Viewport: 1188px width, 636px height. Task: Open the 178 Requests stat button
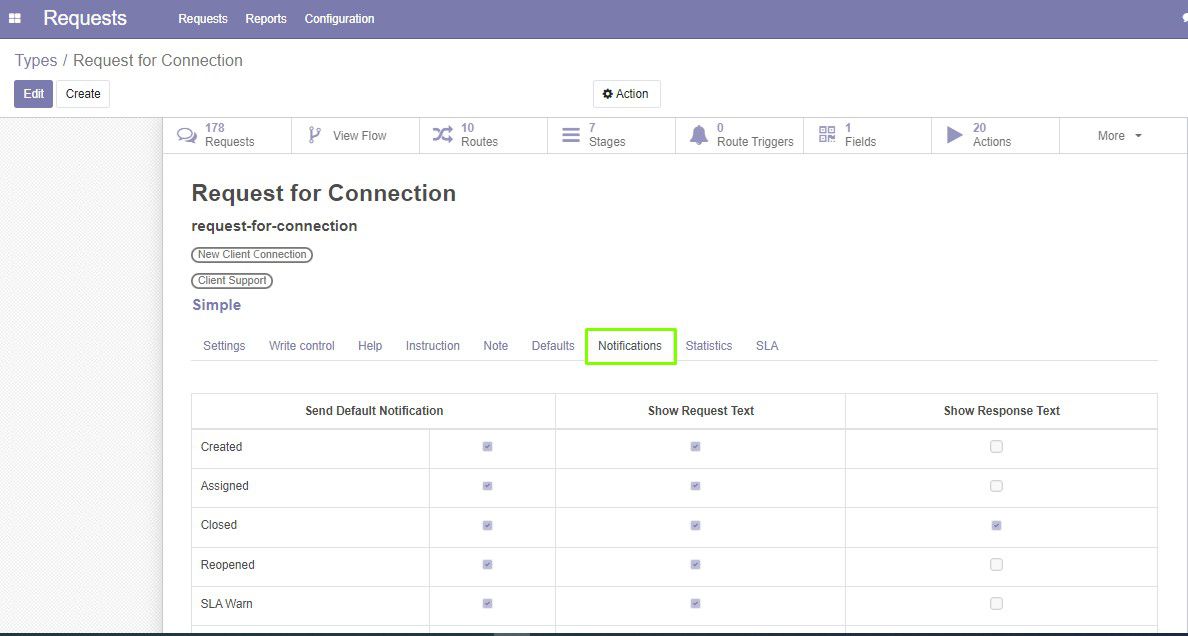coord(227,136)
